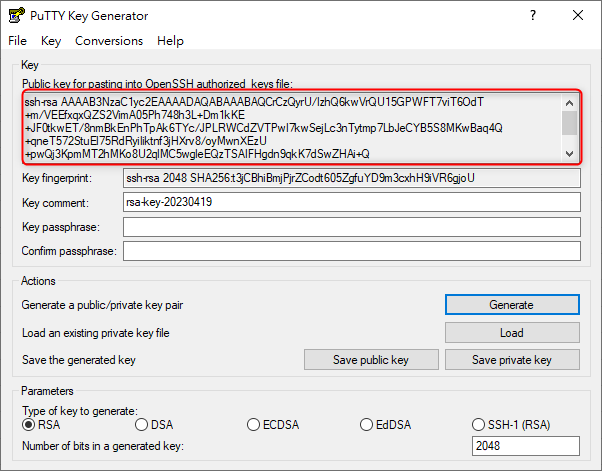Click the public key box scroll down arrow
602x471 pixels.
[x=569, y=154]
